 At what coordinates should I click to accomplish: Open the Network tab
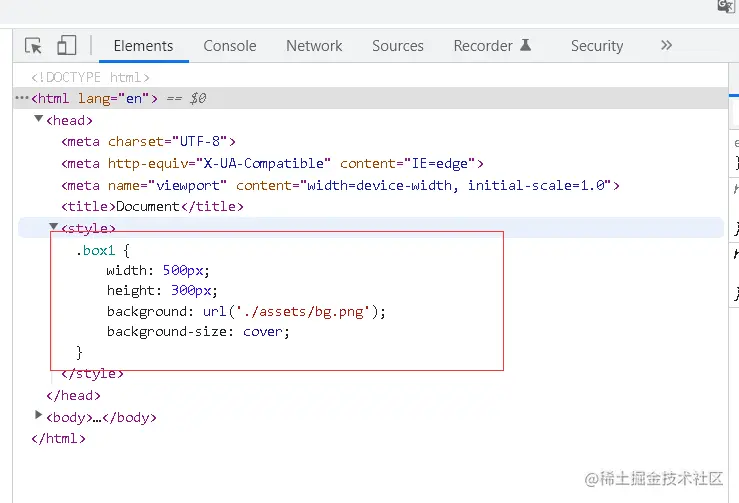[x=314, y=46]
